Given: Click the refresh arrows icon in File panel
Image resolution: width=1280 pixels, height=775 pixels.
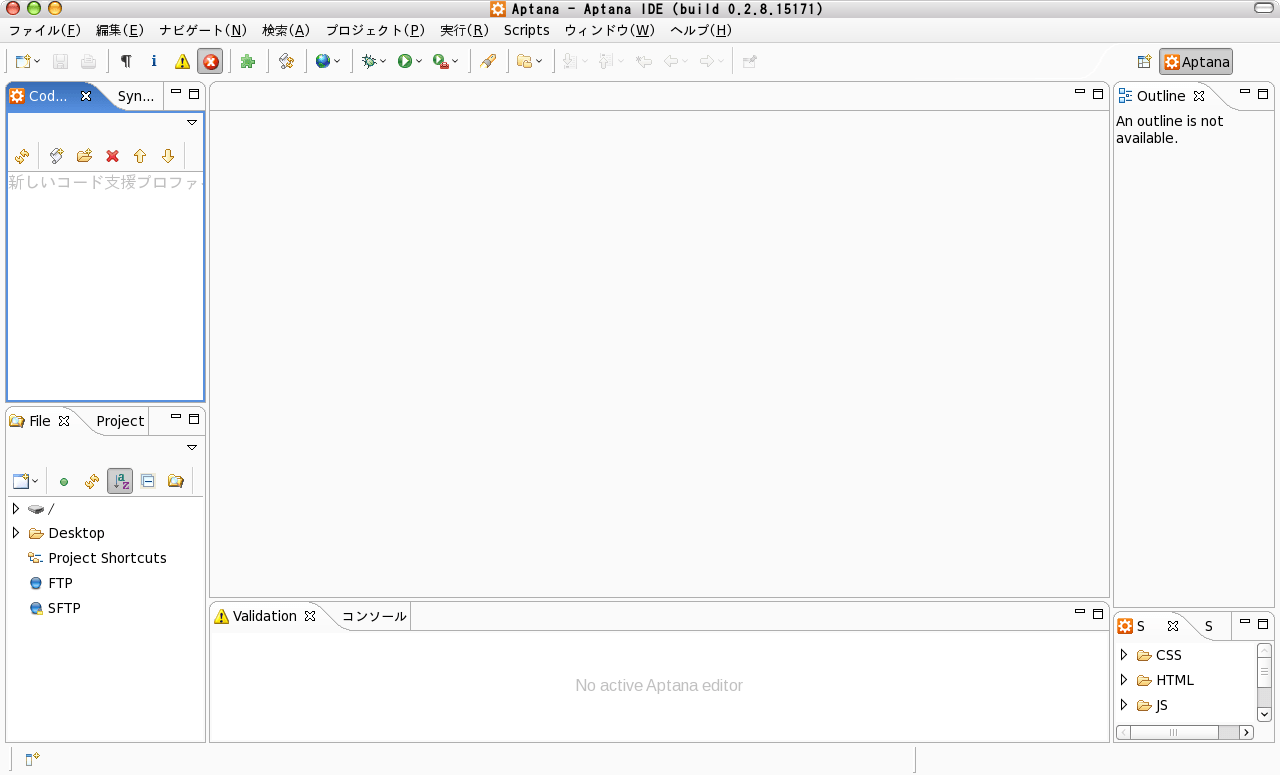Looking at the screenshot, I should pyautogui.click(x=92, y=481).
